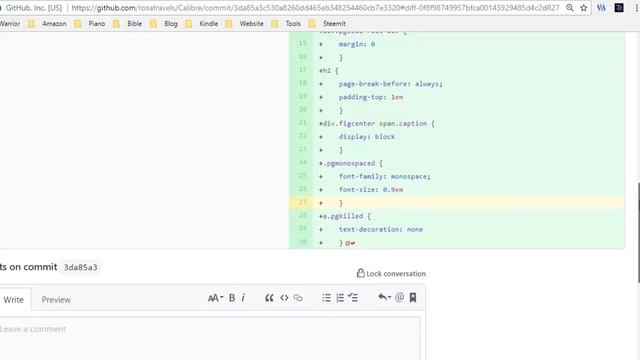Insert a quote in the comment

(269, 298)
